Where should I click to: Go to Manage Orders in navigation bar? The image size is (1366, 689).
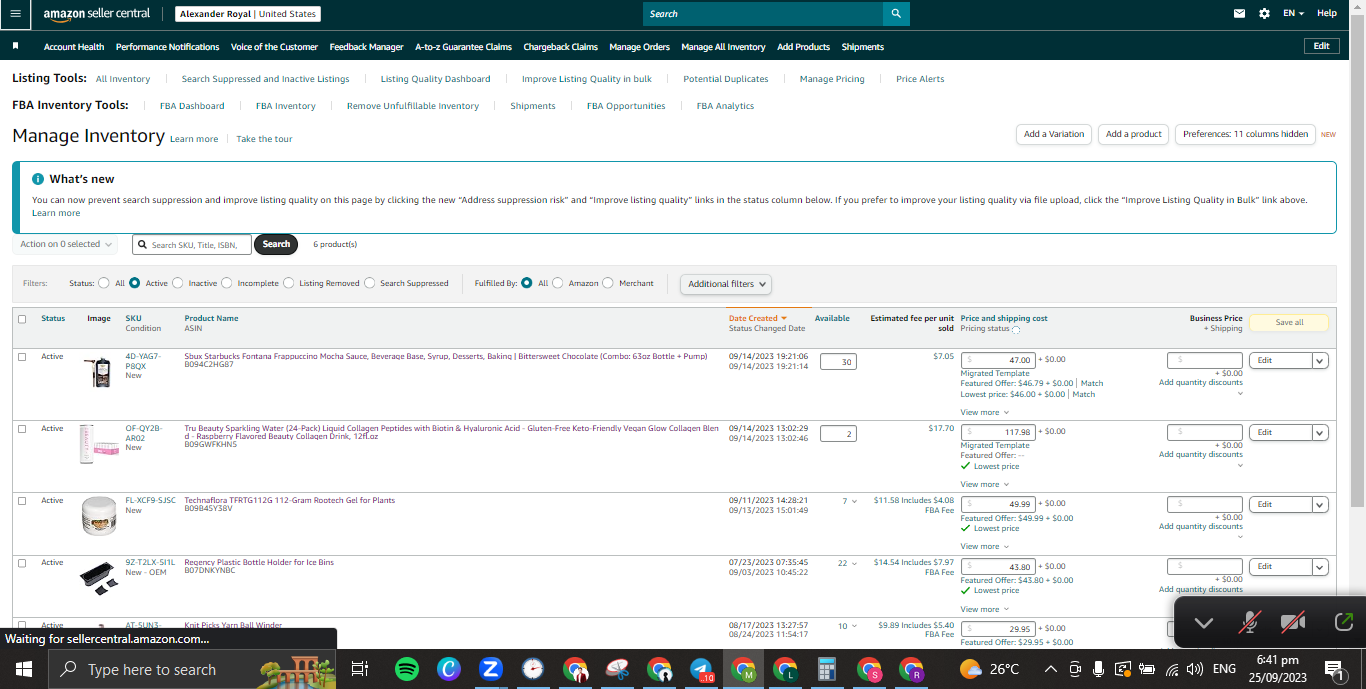[x=639, y=47]
